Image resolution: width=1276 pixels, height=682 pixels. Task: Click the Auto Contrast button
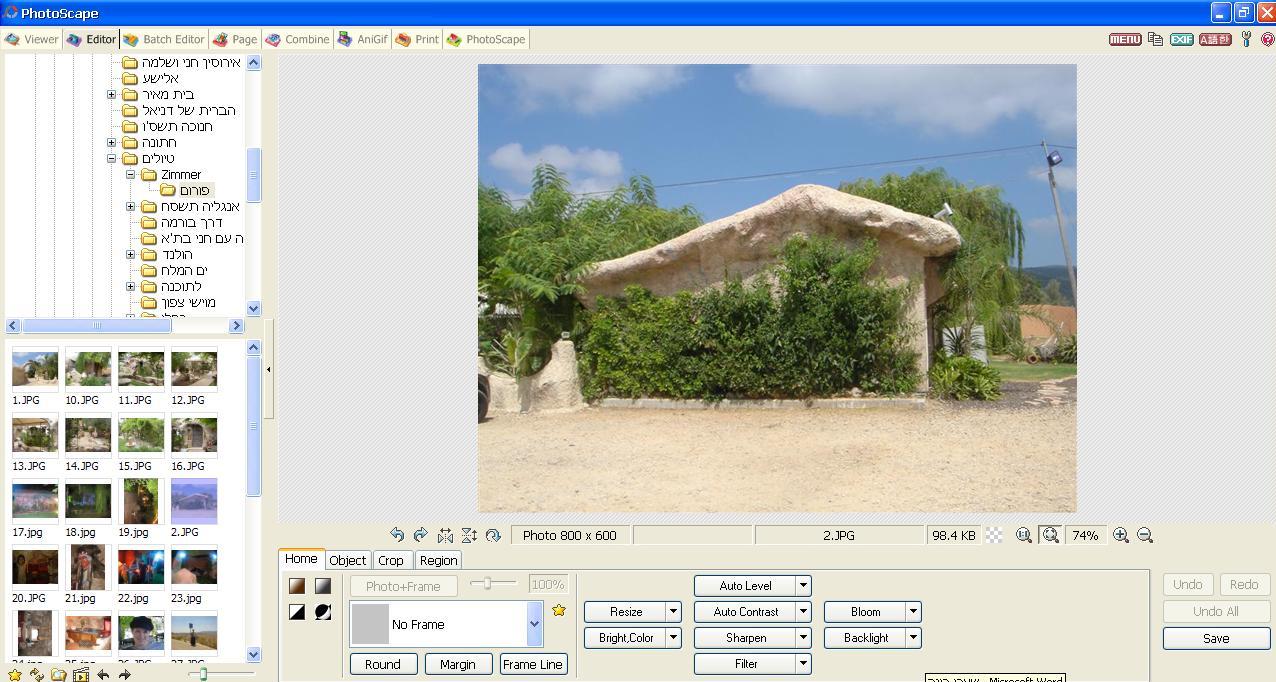click(x=746, y=612)
